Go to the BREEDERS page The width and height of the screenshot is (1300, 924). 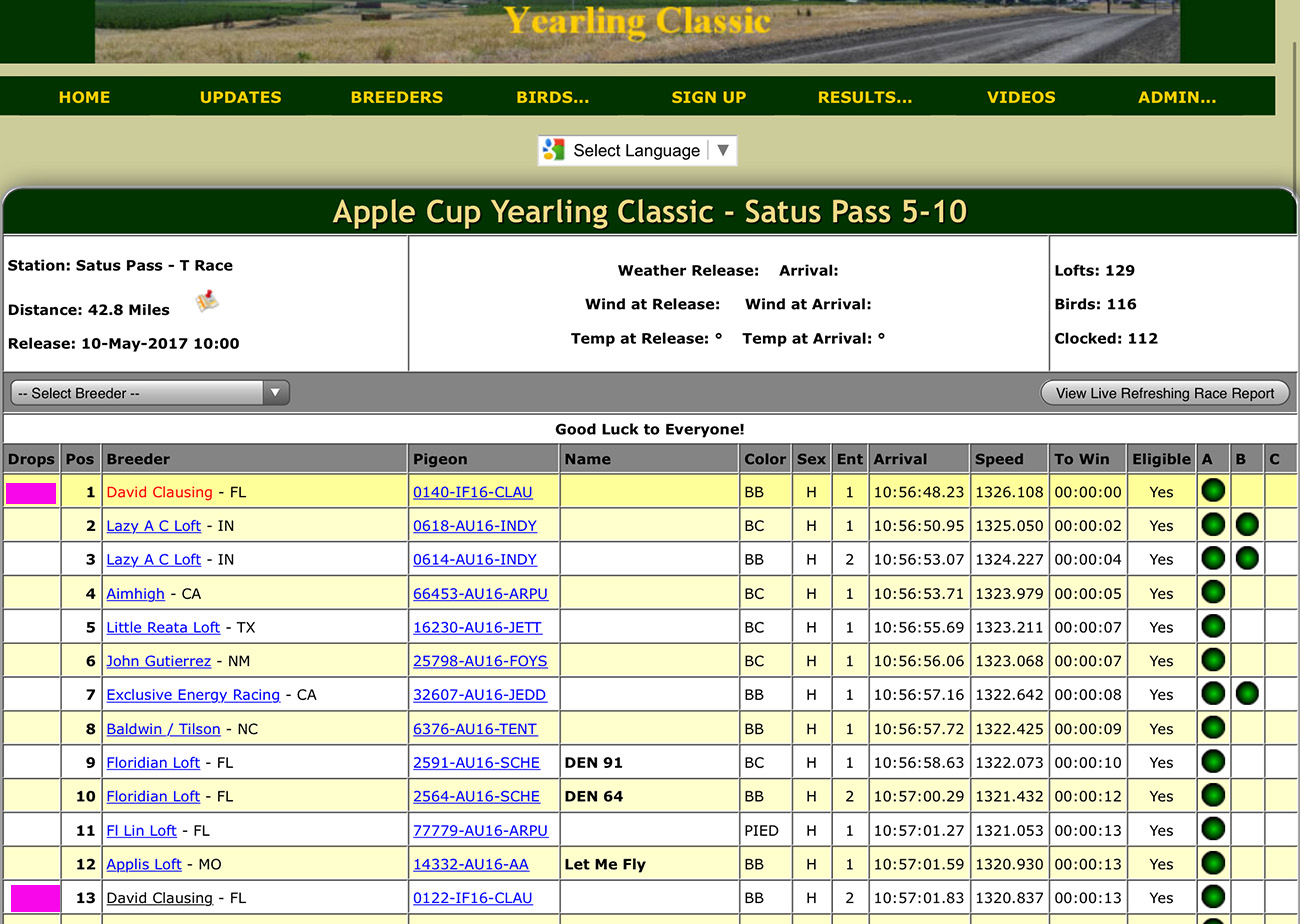[x=396, y=97]
